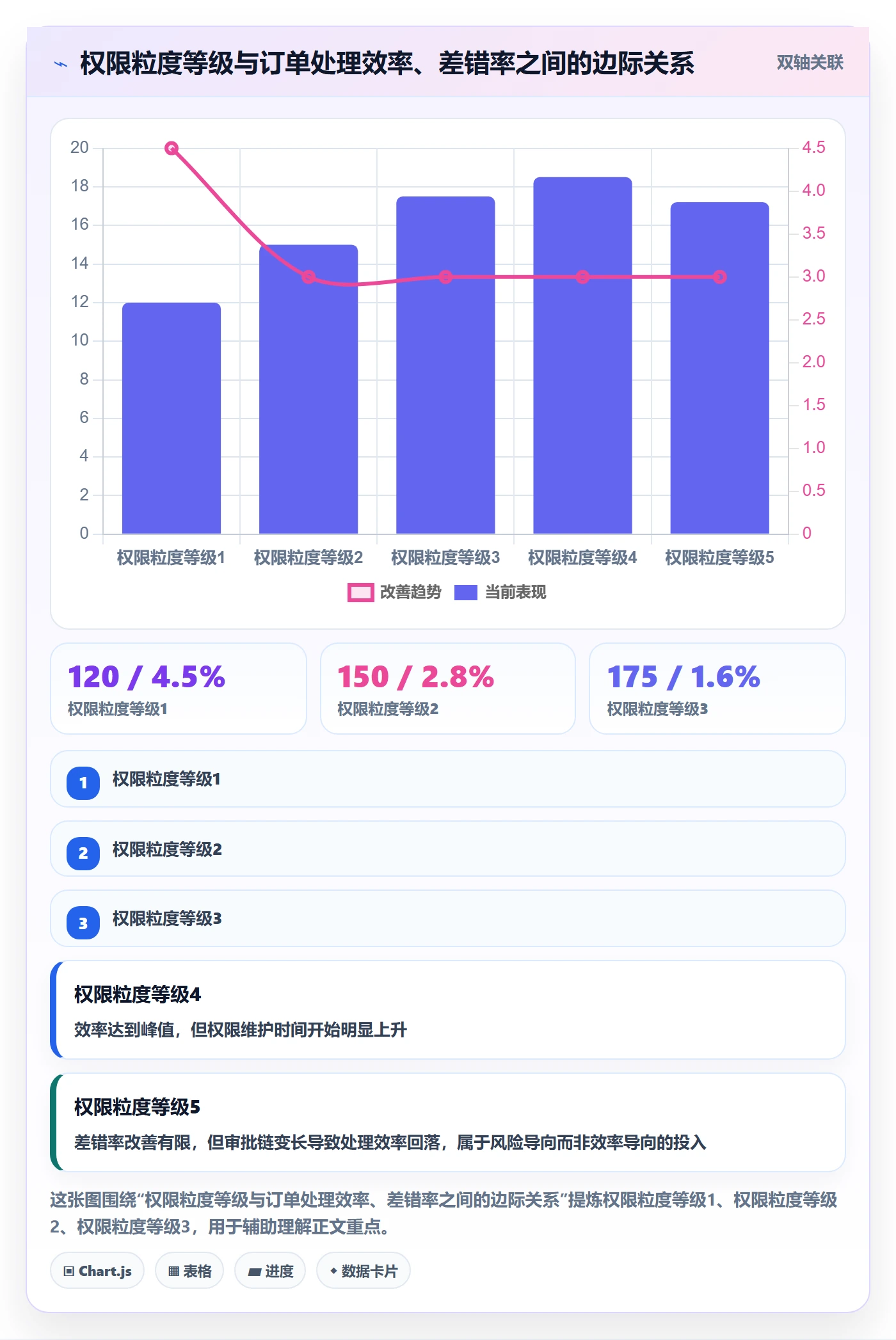Click the 120 / 4.5% stat card
Viewport: 896px width, 1340px height.
coord(179,689)
